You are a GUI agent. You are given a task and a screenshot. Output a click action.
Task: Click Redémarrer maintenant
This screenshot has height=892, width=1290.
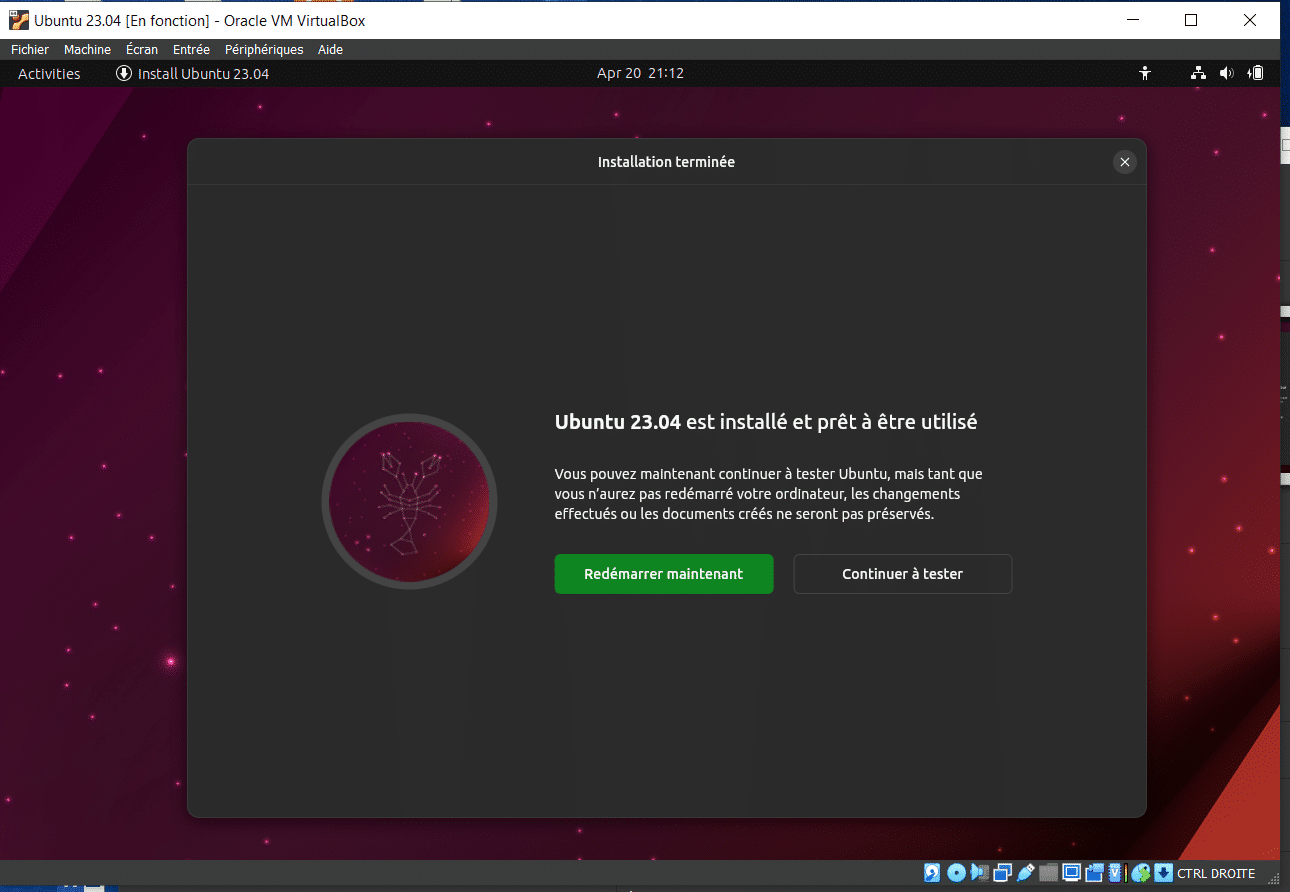click(x=663, y=573)
